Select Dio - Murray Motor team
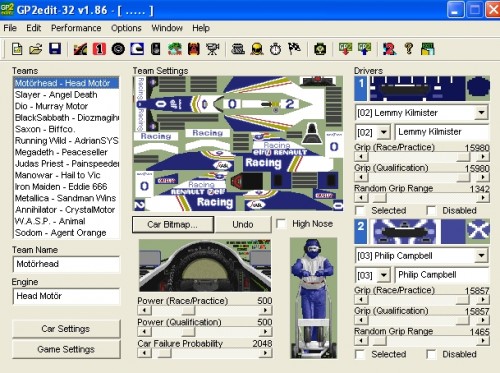500x373 pixels. coord(66,106)
